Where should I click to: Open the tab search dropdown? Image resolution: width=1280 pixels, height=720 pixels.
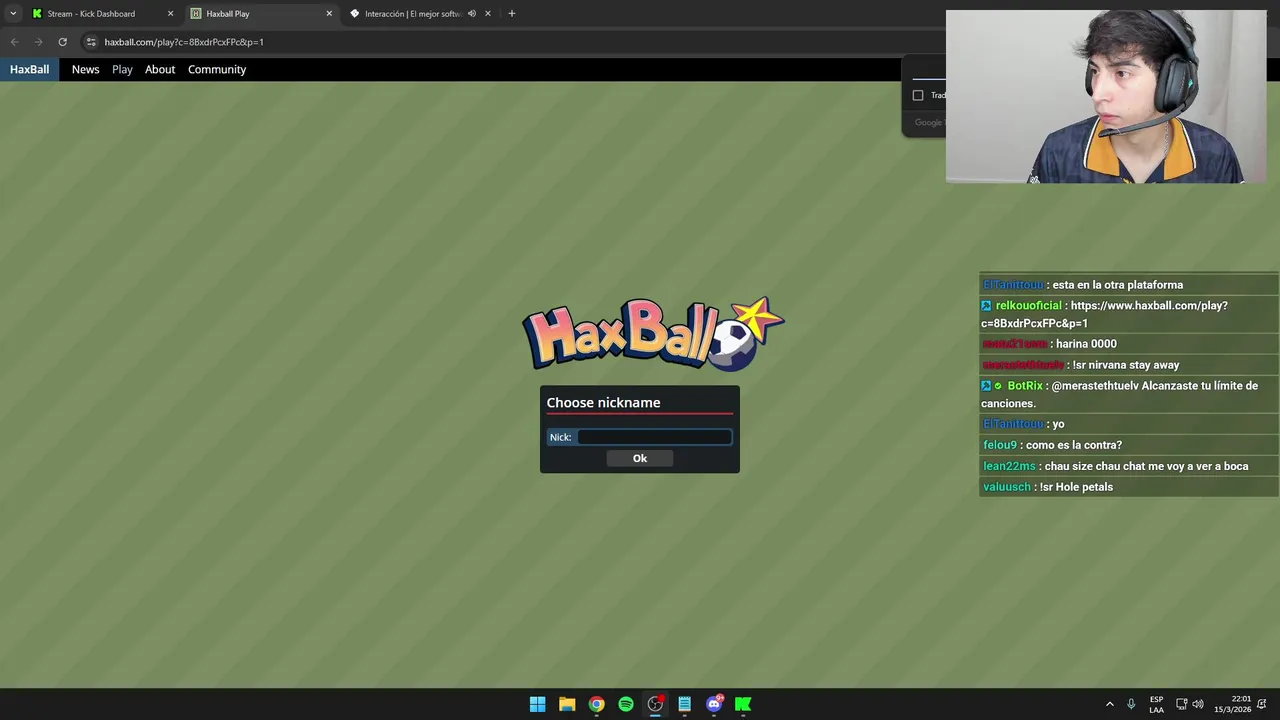(13, 14)
